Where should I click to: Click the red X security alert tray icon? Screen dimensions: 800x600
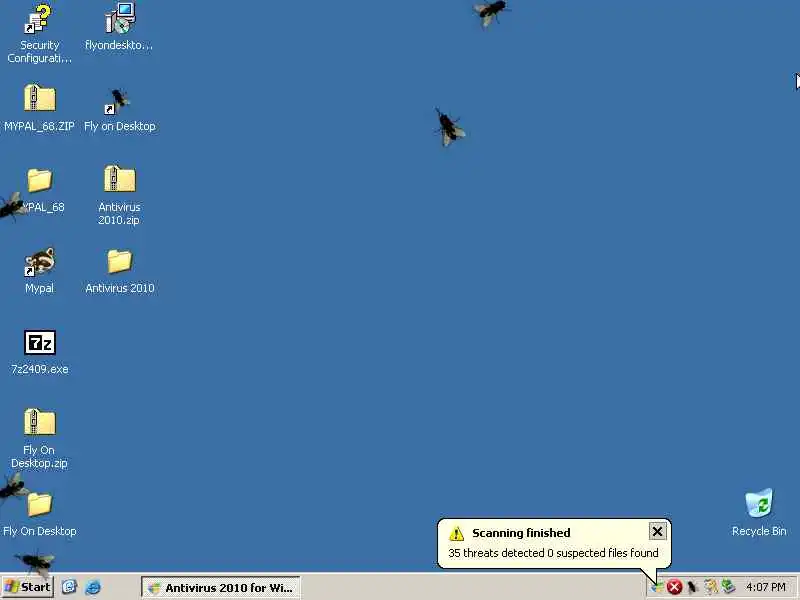point(674,587)
